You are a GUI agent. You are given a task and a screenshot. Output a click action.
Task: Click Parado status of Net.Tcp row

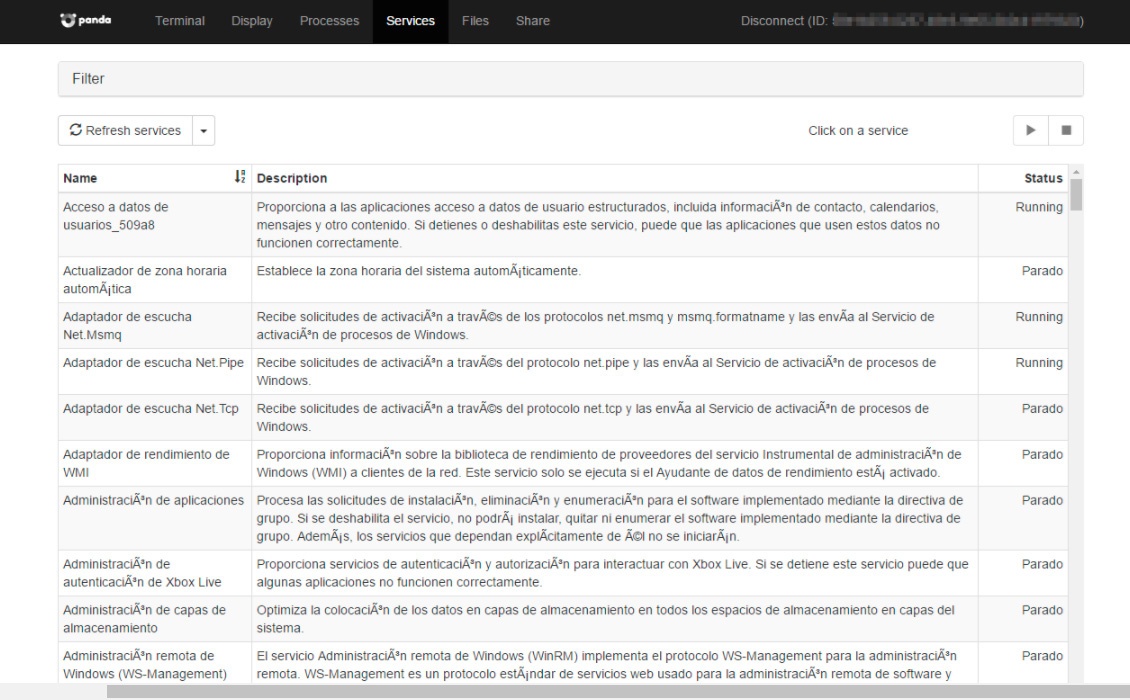coord(1042,409)
